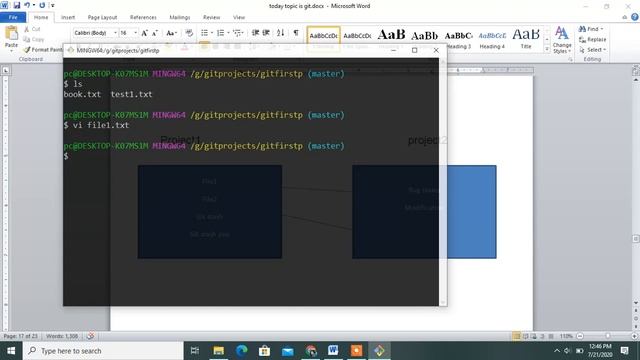The image size is (640, 360).
Task: Click the Multilevel List icon
Action: [237, 33]
